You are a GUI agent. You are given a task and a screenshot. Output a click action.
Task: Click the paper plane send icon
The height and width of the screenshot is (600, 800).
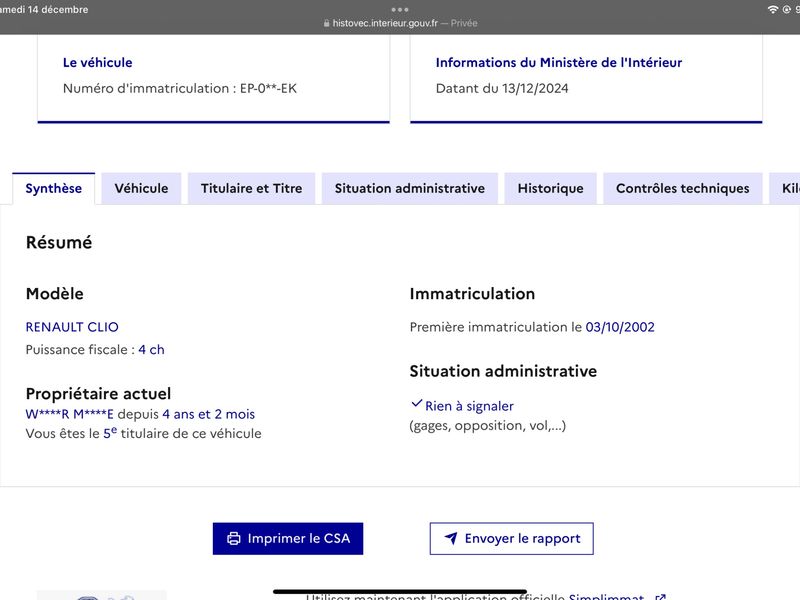pyautogui.click(x=451, y=538)
